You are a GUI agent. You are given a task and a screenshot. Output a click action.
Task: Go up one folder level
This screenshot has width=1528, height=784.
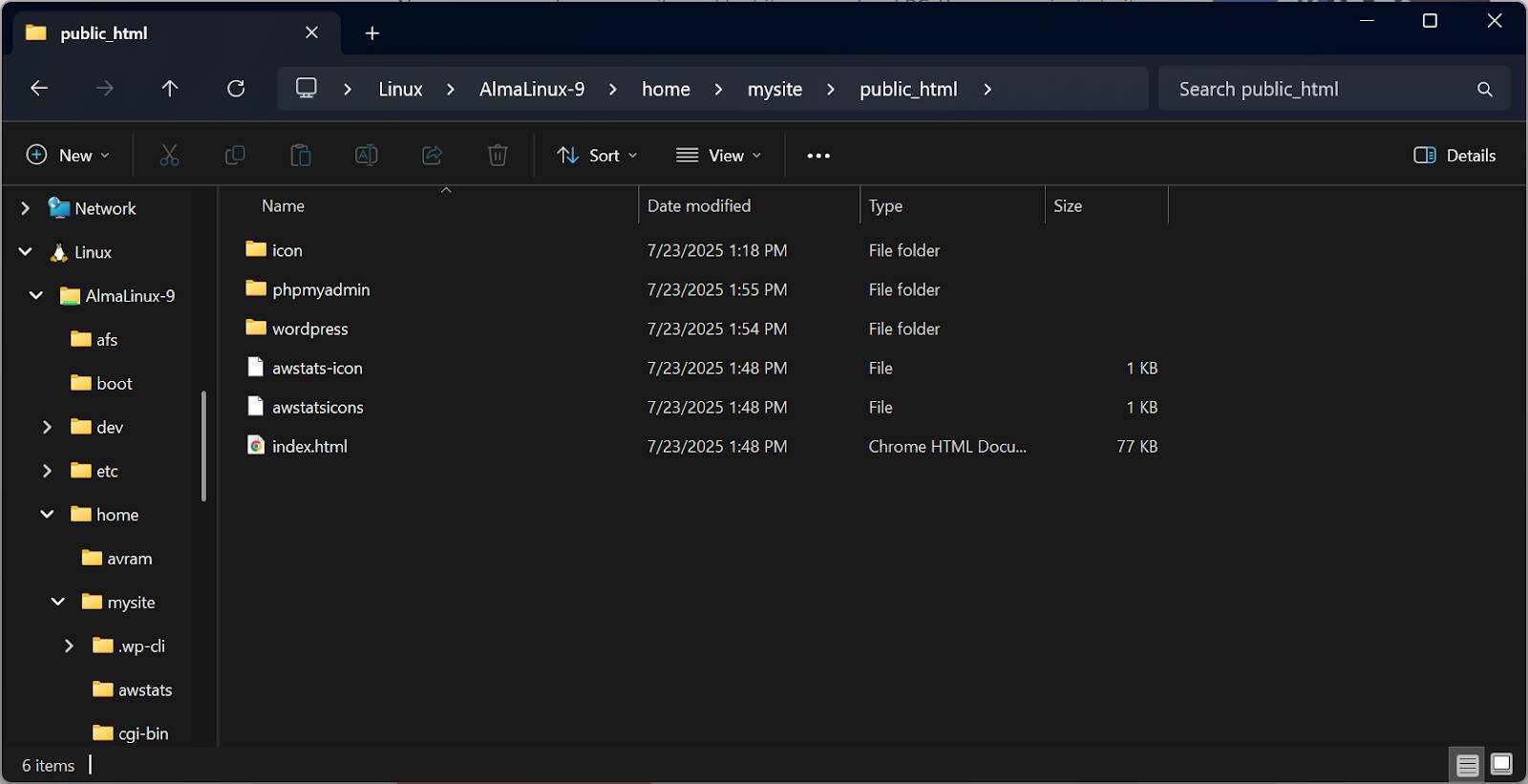point(170,89)
